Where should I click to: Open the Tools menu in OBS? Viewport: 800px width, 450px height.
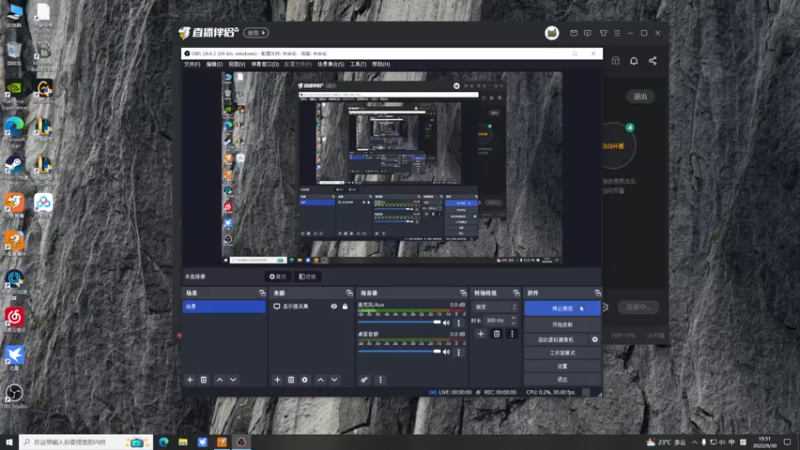coord(358,64)
